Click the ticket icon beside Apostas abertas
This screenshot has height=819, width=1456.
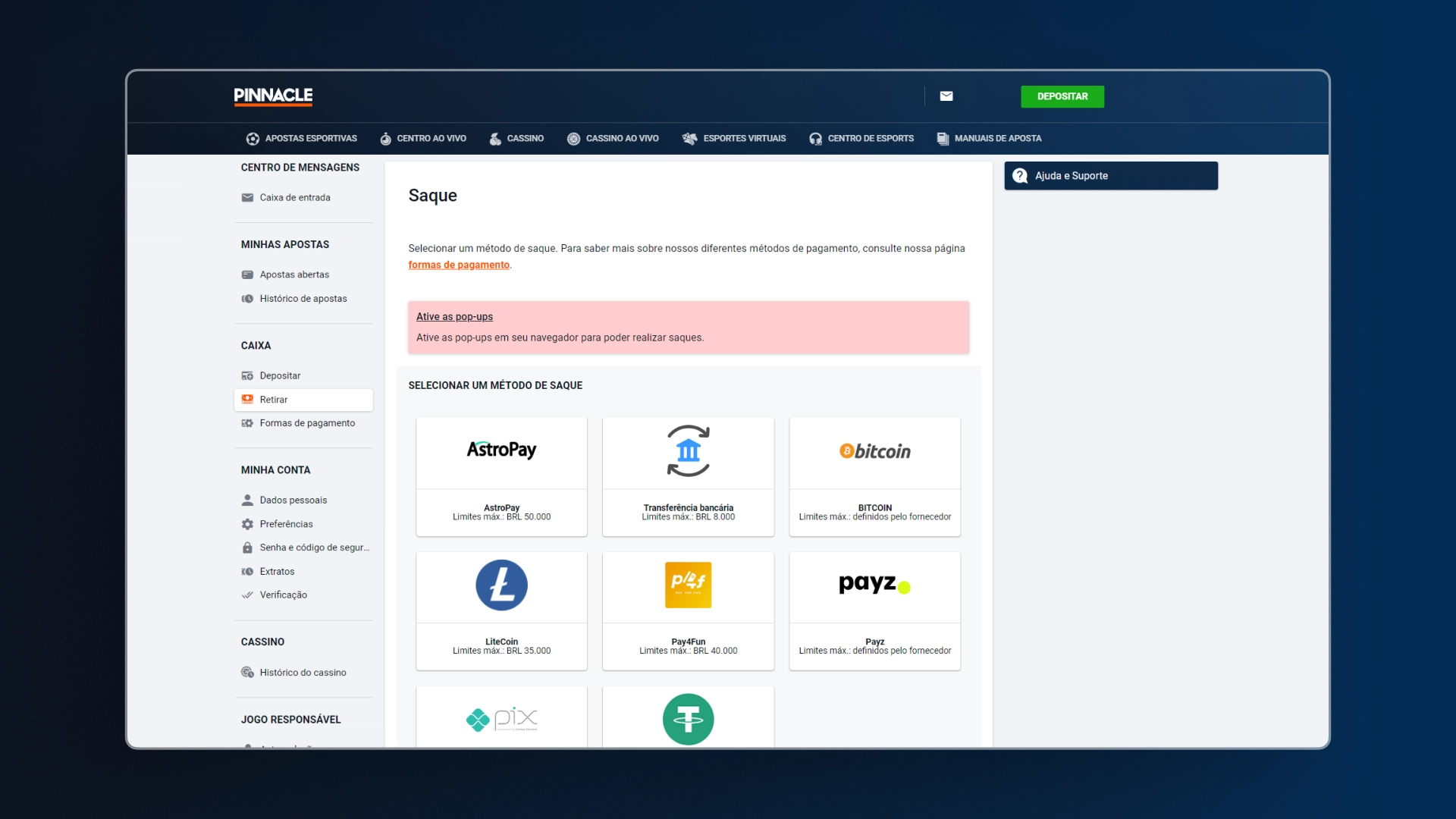247,275
